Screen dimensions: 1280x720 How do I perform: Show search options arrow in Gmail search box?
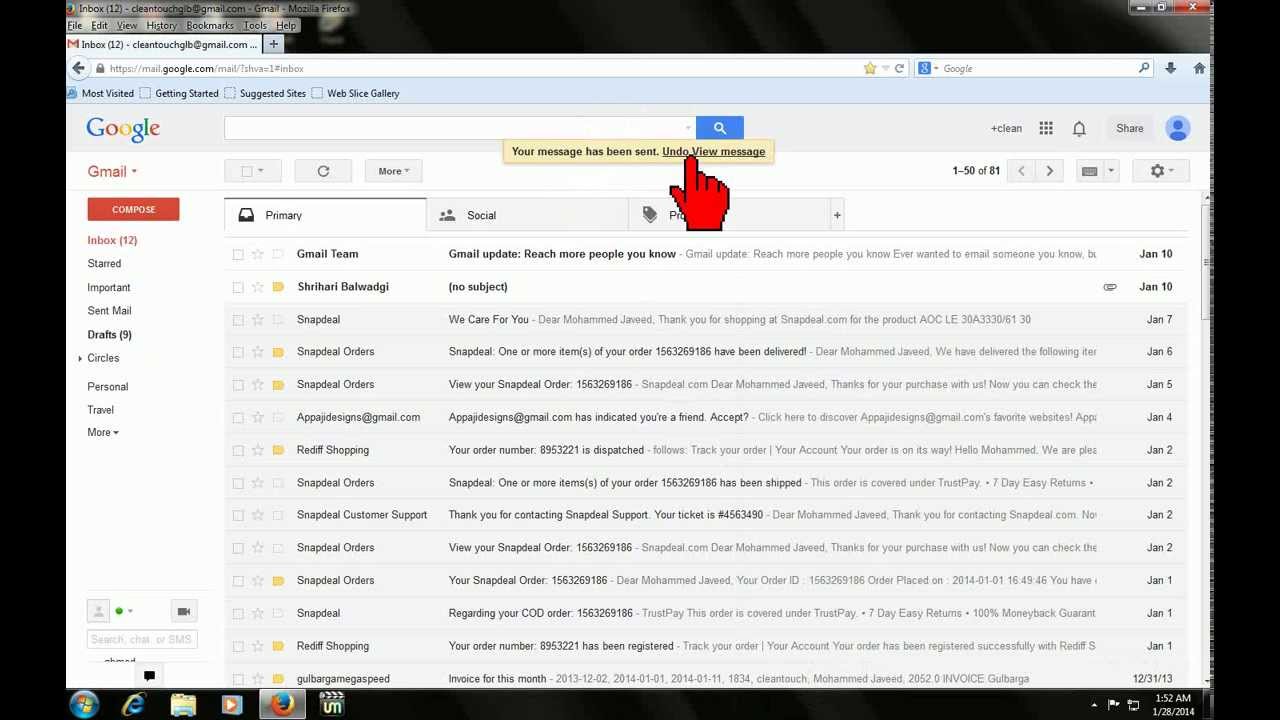[688, 128]
